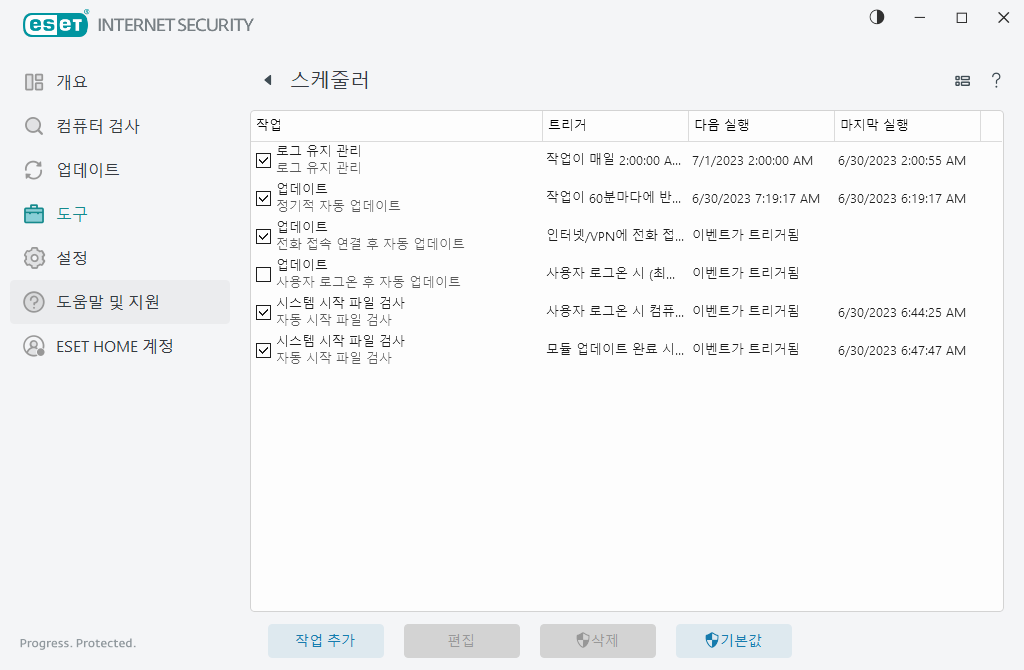
Task: Open the 개요 section in the sidebar
Action: tap(33, 82)
